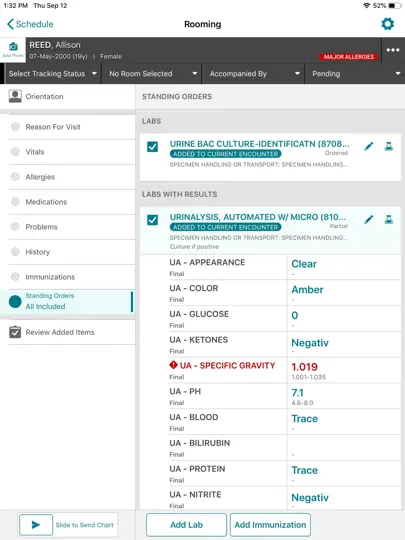Open Select Tracking Status dropdown
This screenshot has width=405, height=540.
[x=53, y=74]
